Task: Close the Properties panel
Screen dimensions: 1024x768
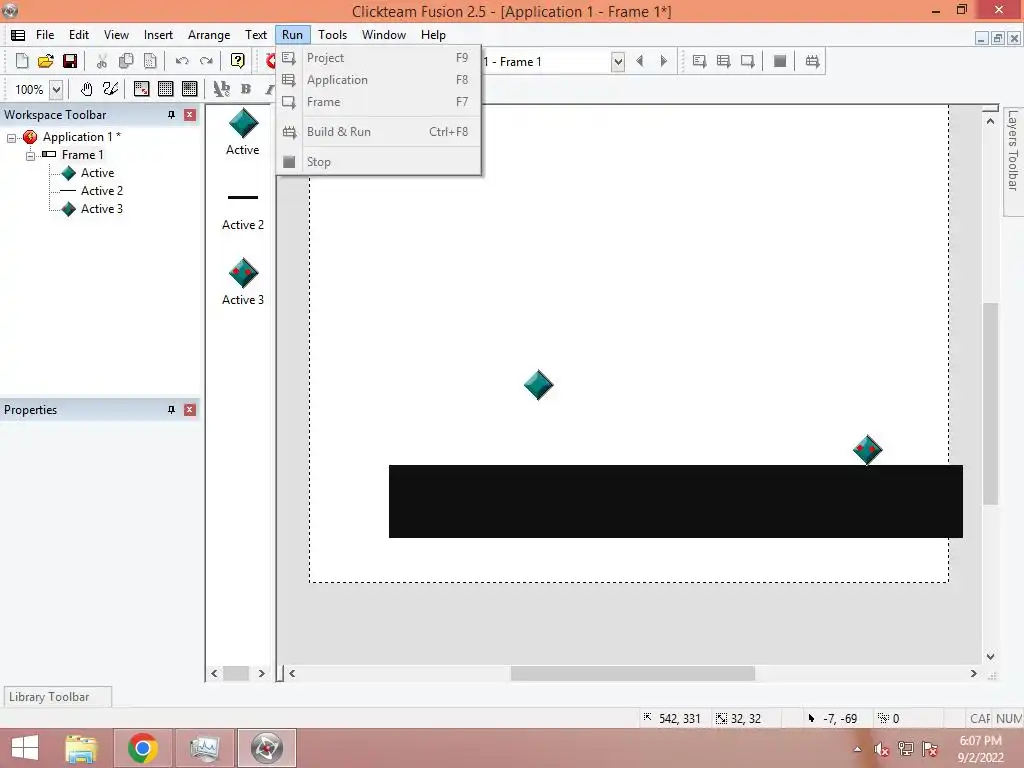Action: pos(189,409)
